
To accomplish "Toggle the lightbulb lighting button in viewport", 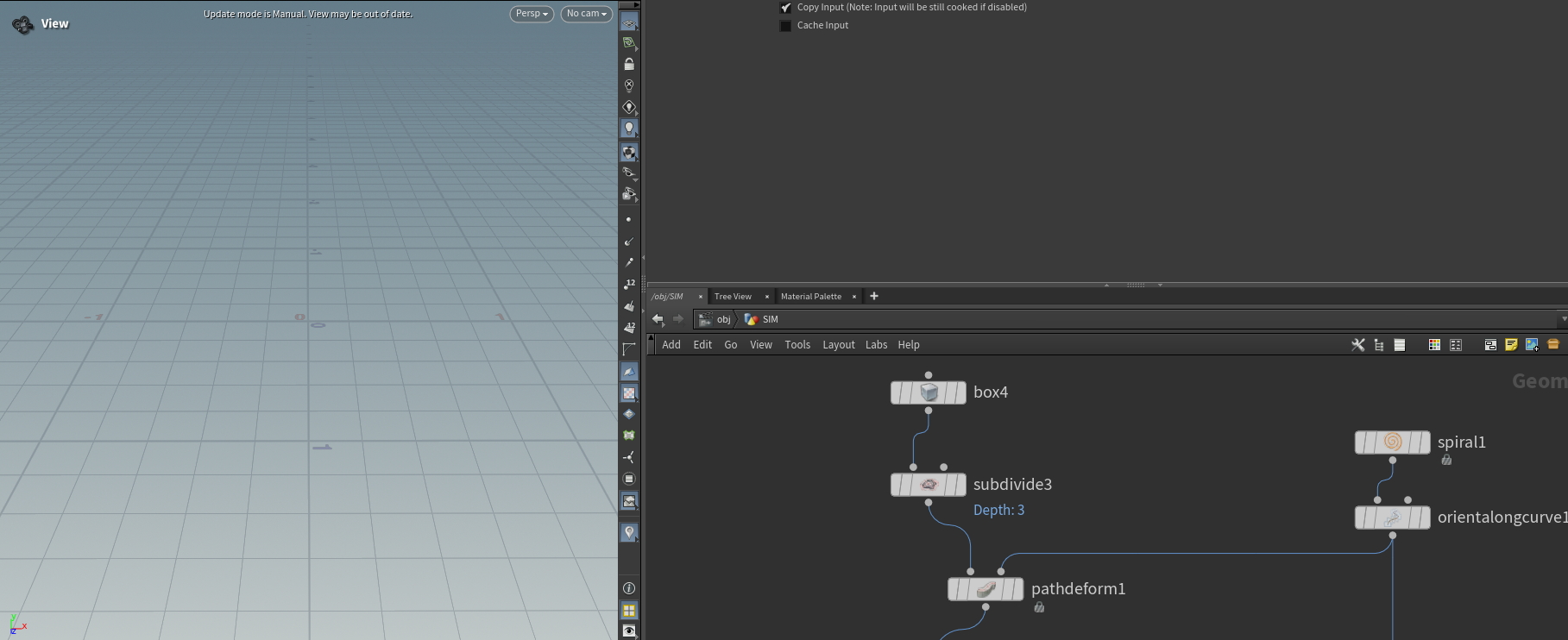I will coord(629,129).
